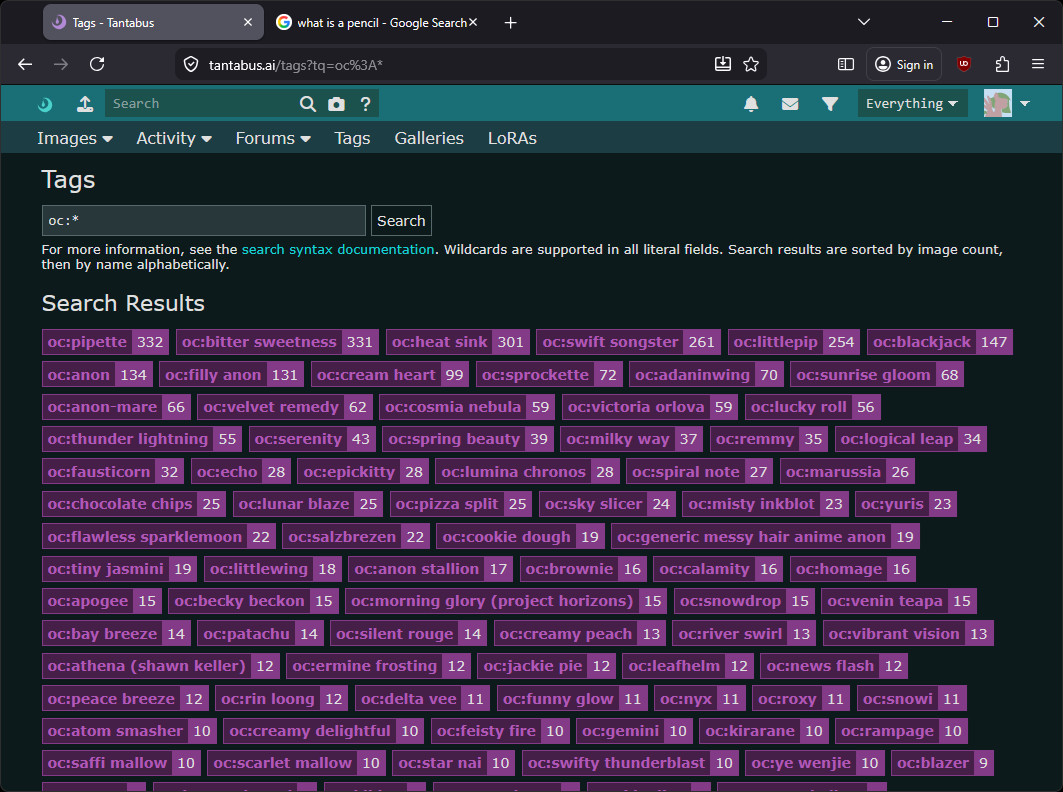Open the oc:milky way tag
1063x792 pixels.
[631, 439]
